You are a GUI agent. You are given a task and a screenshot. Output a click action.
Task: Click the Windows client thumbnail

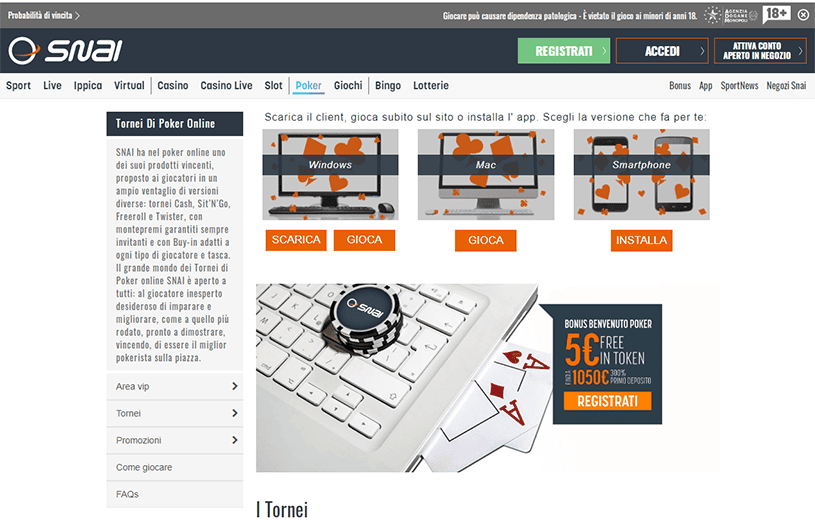pos(330,175)
